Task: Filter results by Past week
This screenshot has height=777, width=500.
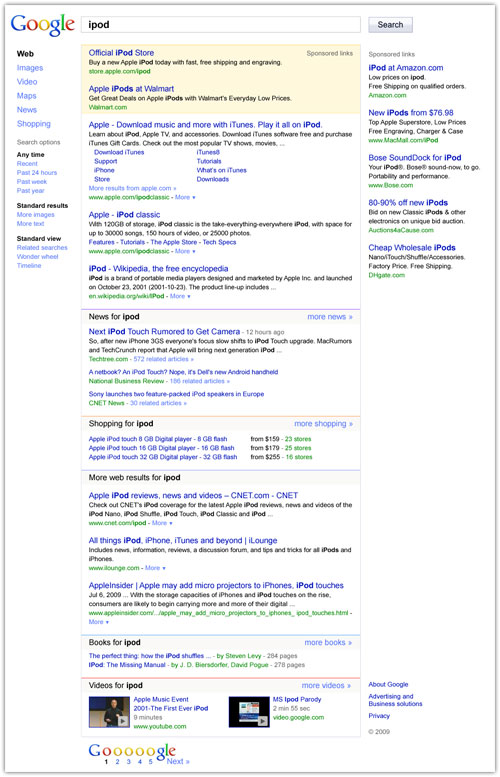Action: click(32, 181)
